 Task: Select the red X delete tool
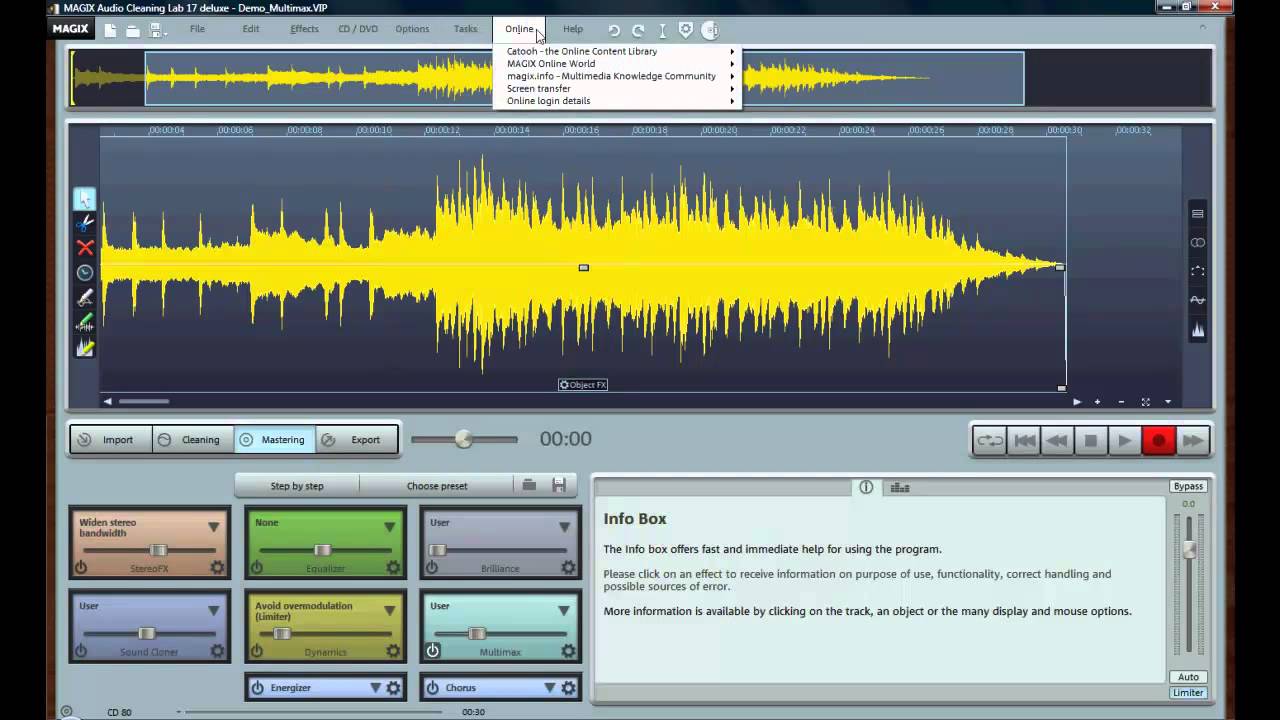[85, 248]
